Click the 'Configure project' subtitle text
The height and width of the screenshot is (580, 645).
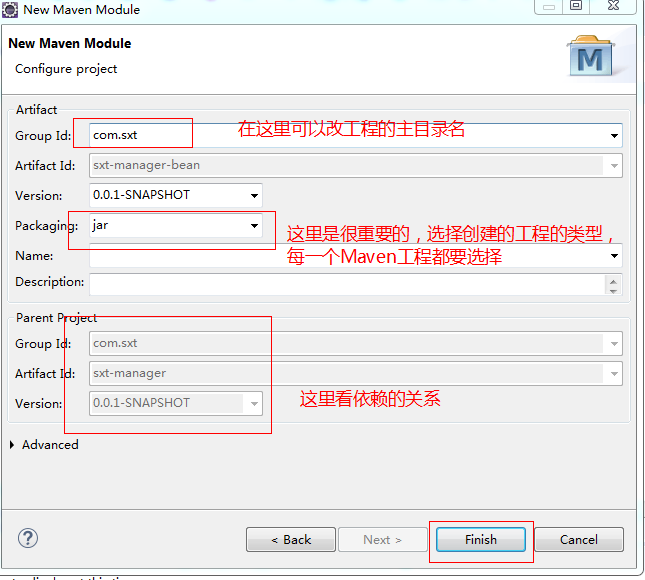(66, 69)
